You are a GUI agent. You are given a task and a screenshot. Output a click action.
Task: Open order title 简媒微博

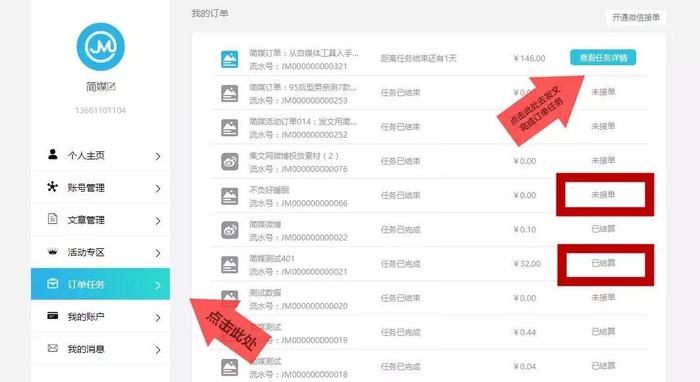[265, 224]
